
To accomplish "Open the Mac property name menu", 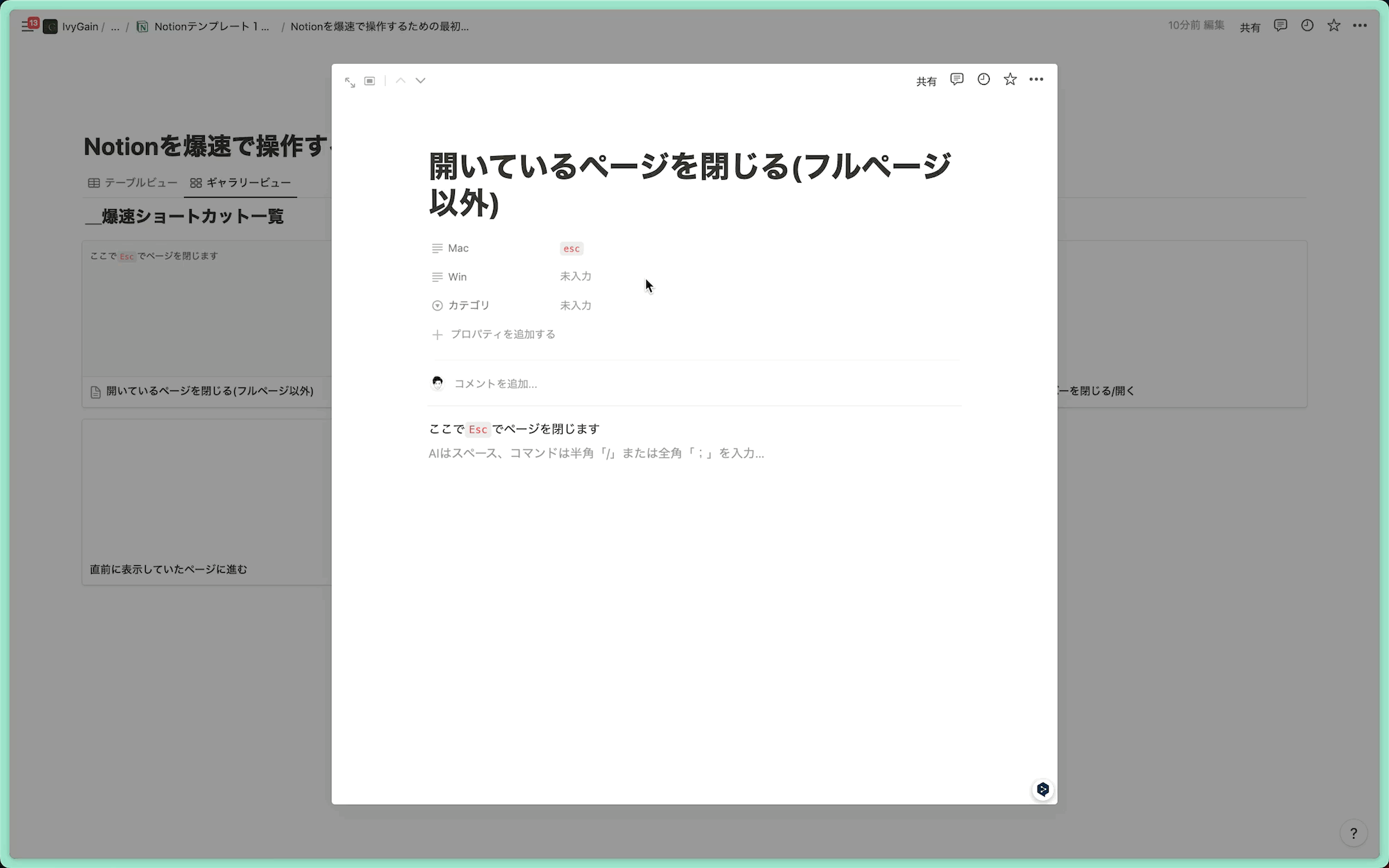I will point(458,249).
